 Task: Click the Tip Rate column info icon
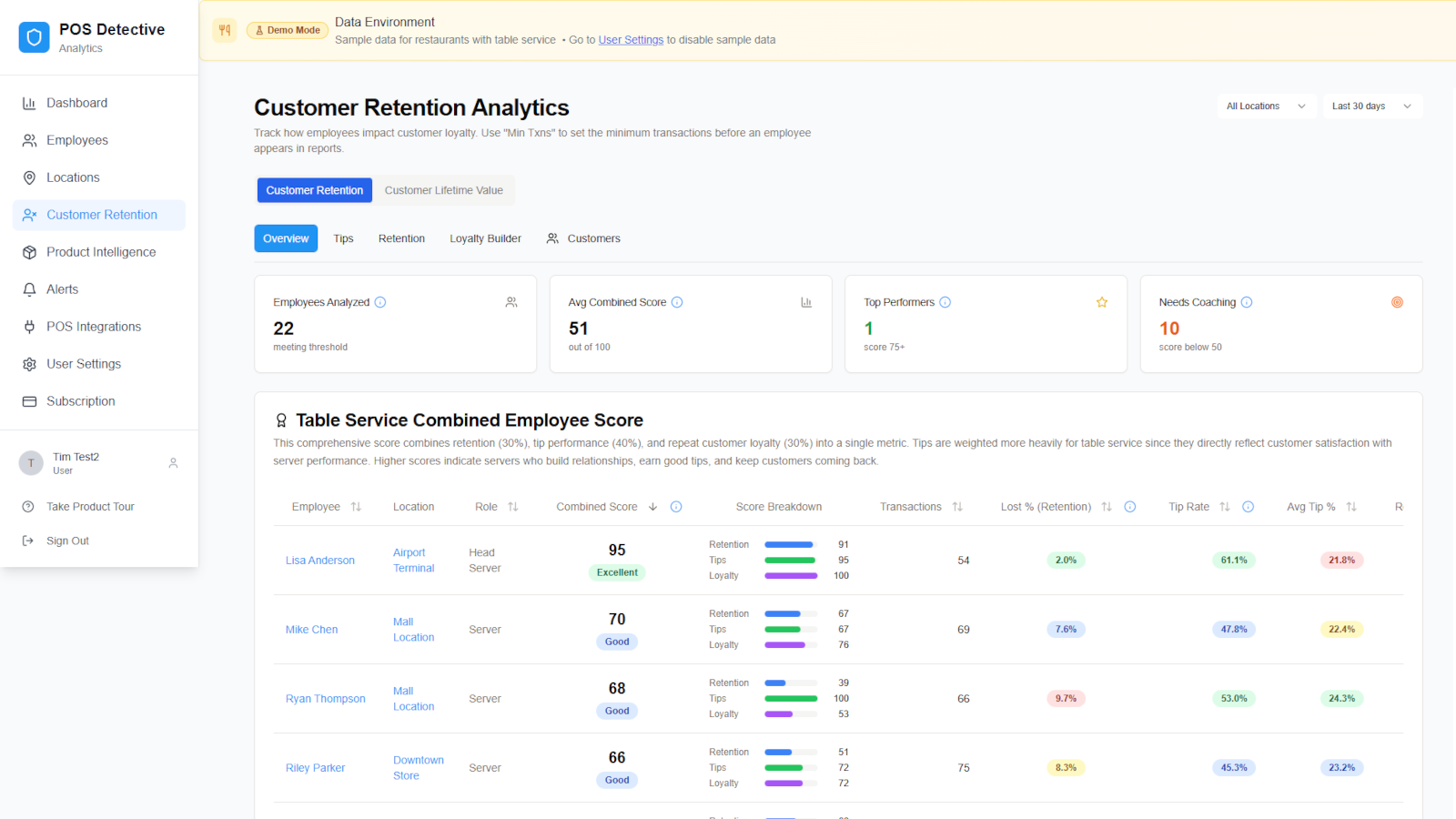coord(1249,507)
